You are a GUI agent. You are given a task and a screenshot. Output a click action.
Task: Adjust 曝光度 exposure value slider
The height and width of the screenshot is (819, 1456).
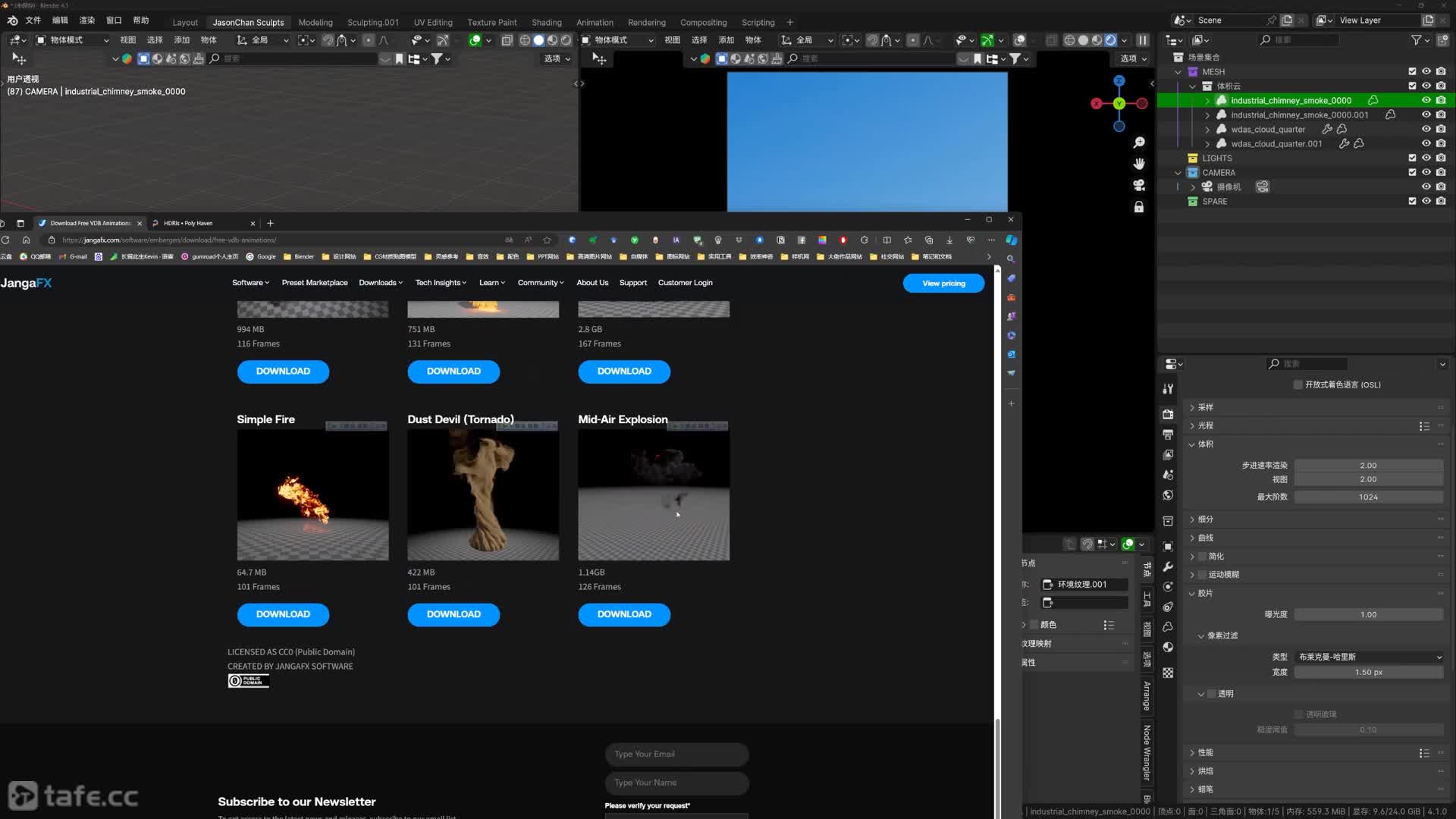click(1368, 614)
